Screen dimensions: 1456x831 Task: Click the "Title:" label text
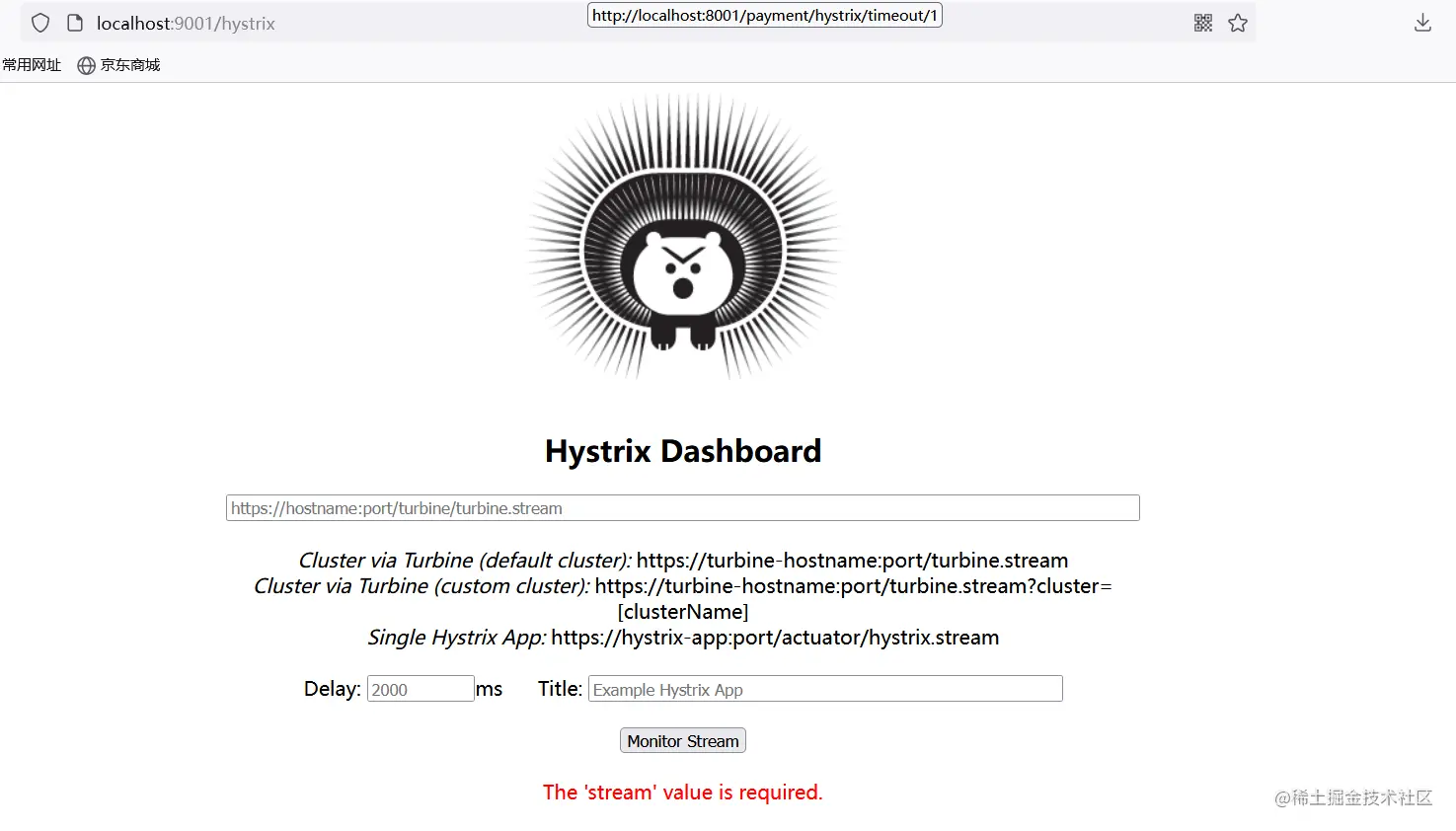click(560, 689)
